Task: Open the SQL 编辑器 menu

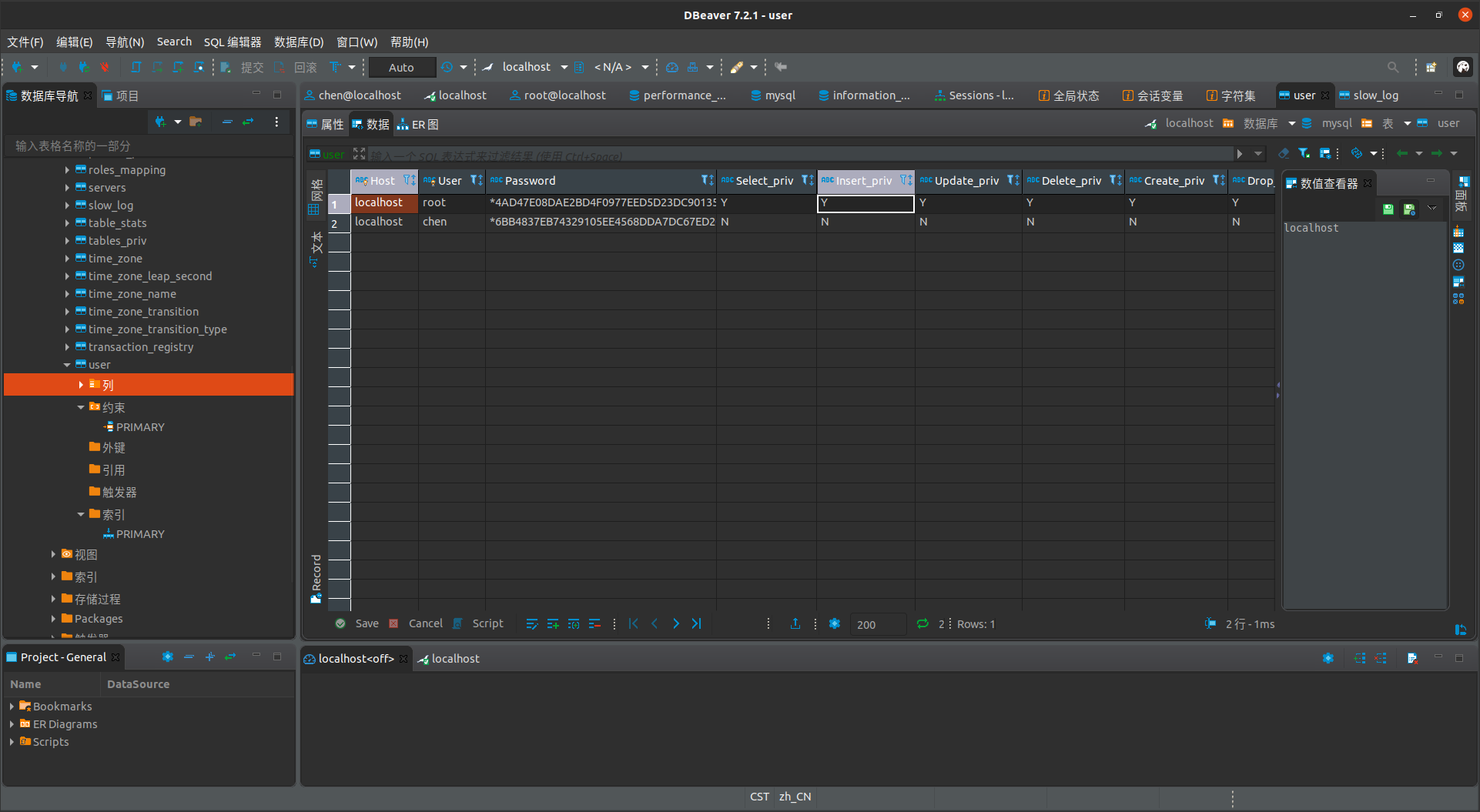Action: pyautogui.click(x=233, y=42)
